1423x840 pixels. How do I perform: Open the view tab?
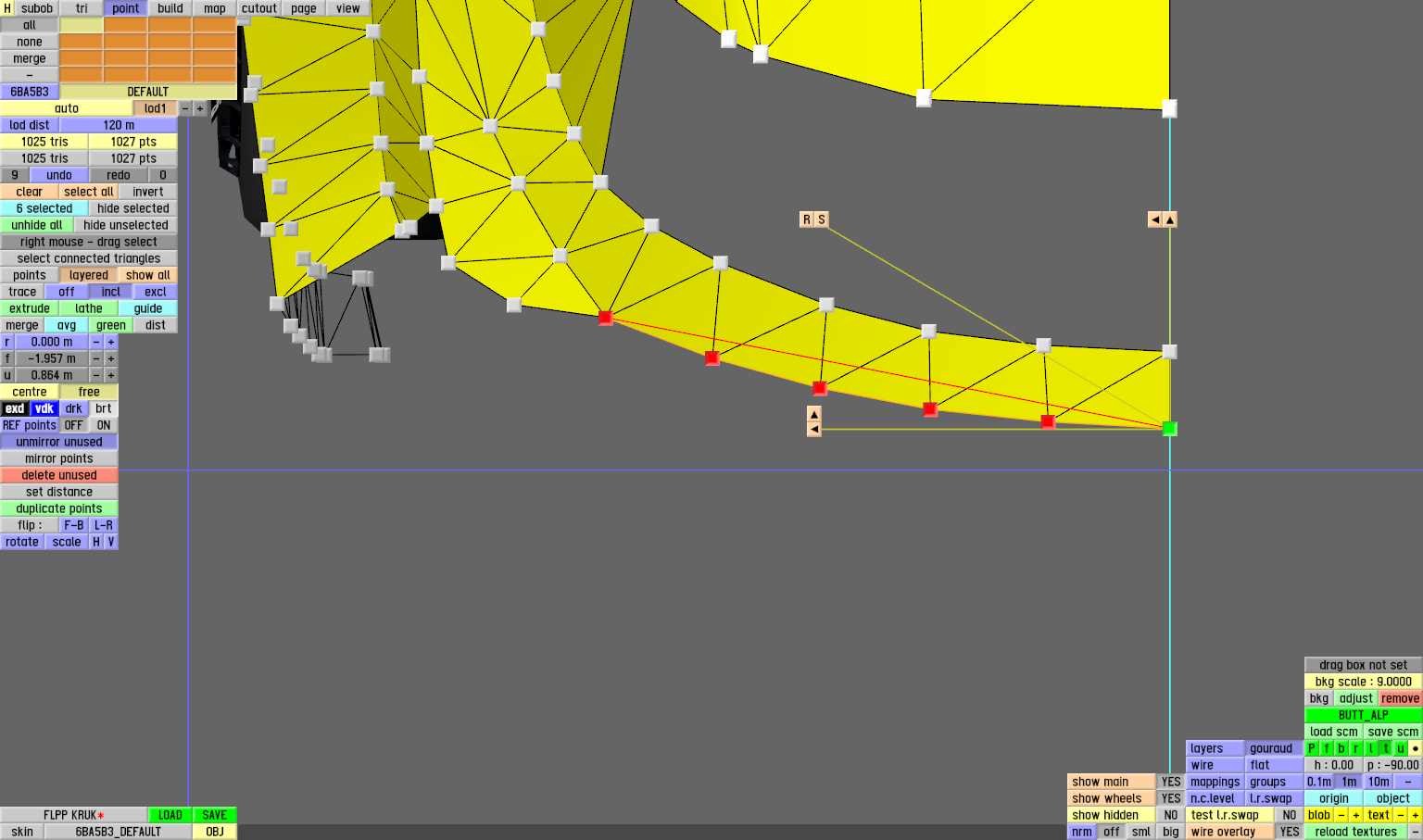[348, 8]
